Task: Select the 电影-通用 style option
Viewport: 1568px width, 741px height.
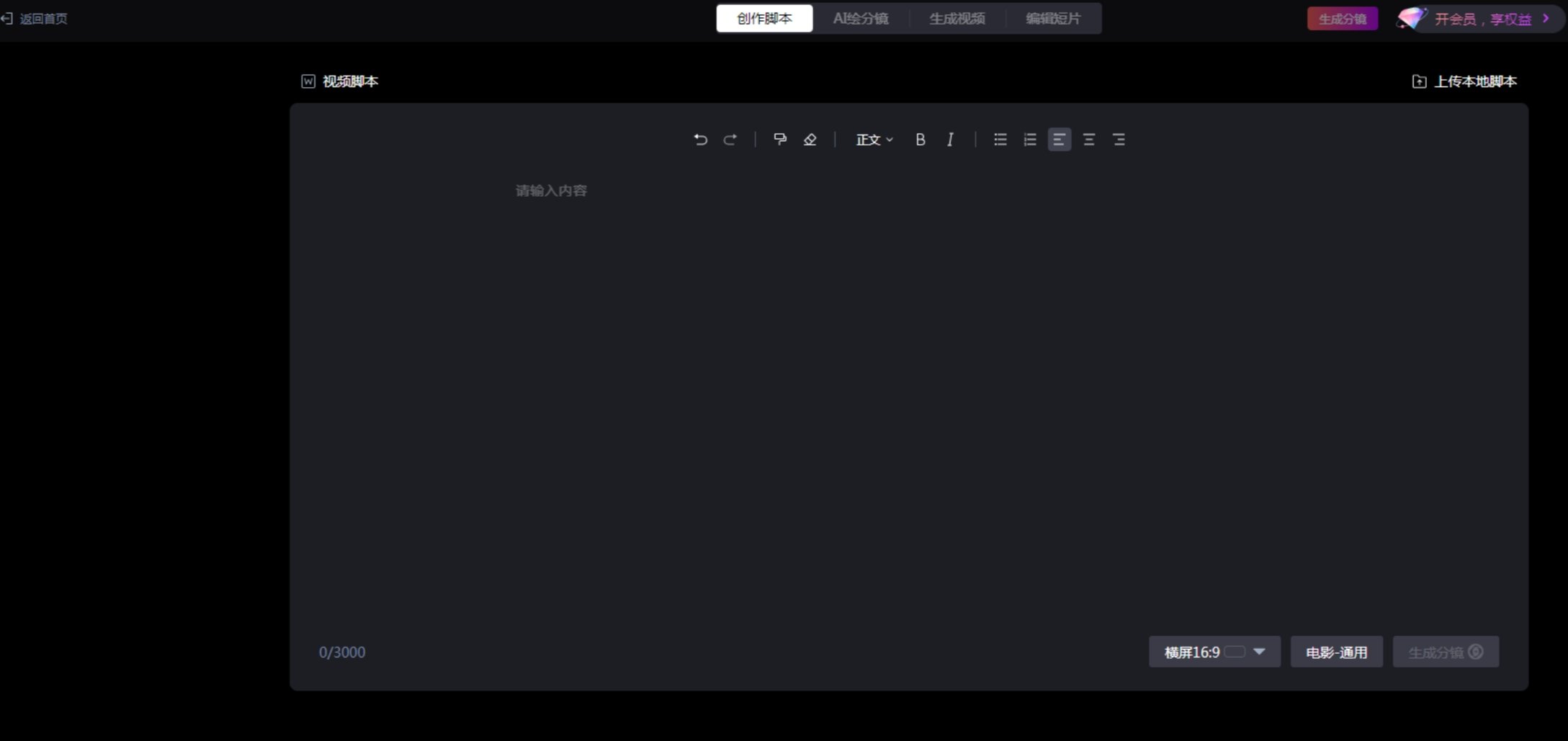Action: (1336, 652)
